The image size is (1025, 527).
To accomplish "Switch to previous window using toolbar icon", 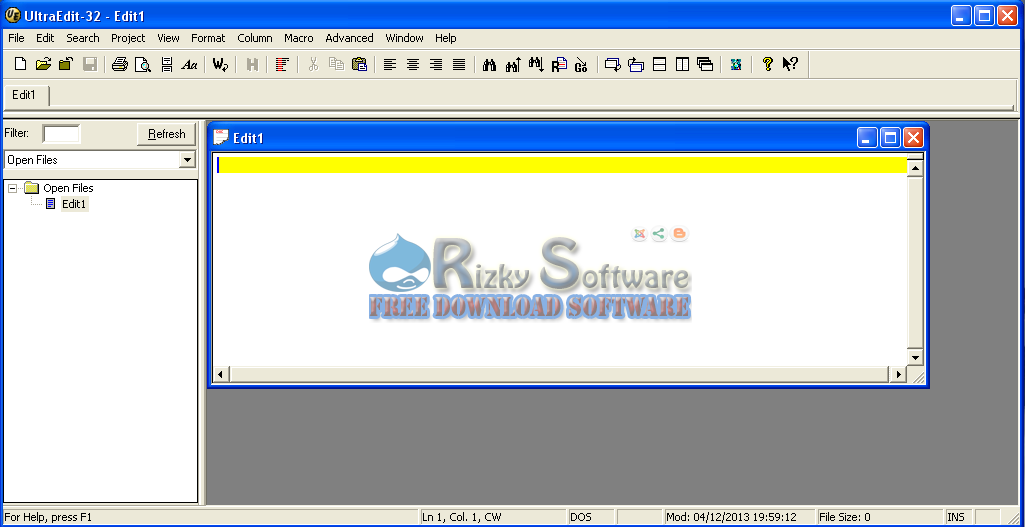I will tap(636, 64).
